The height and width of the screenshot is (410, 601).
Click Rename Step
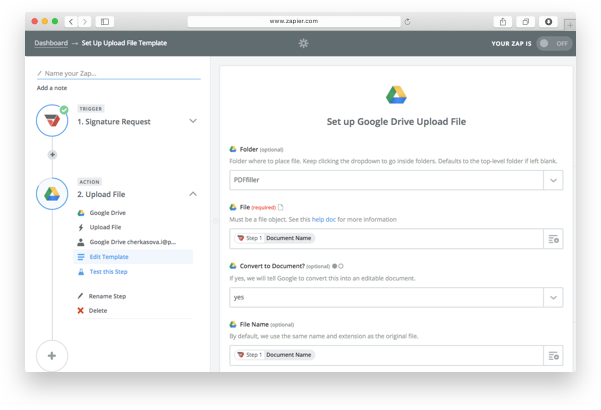107,296
